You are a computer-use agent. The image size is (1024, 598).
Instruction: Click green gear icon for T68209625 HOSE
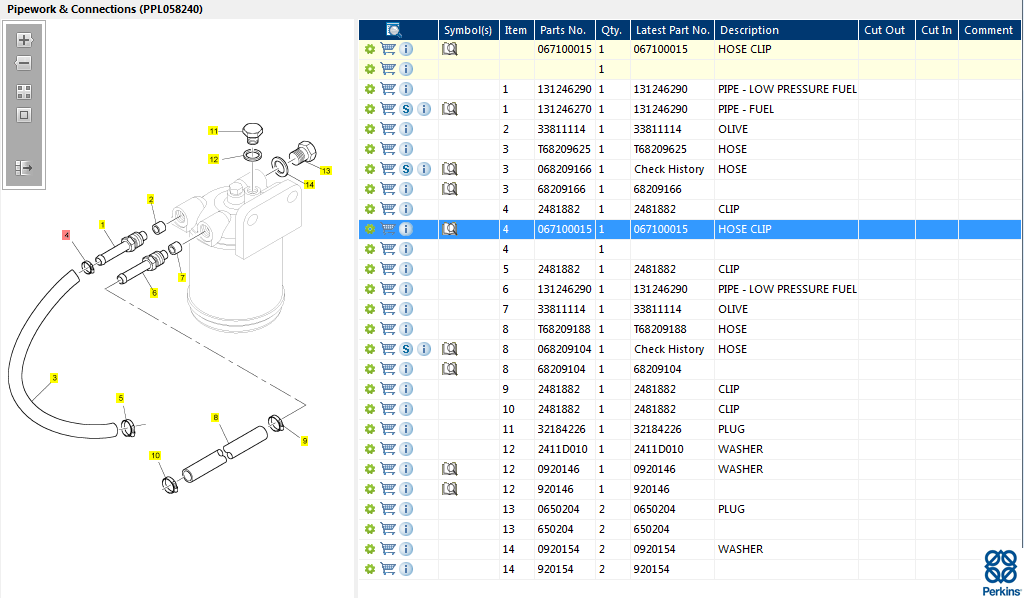tap(370, 149)
